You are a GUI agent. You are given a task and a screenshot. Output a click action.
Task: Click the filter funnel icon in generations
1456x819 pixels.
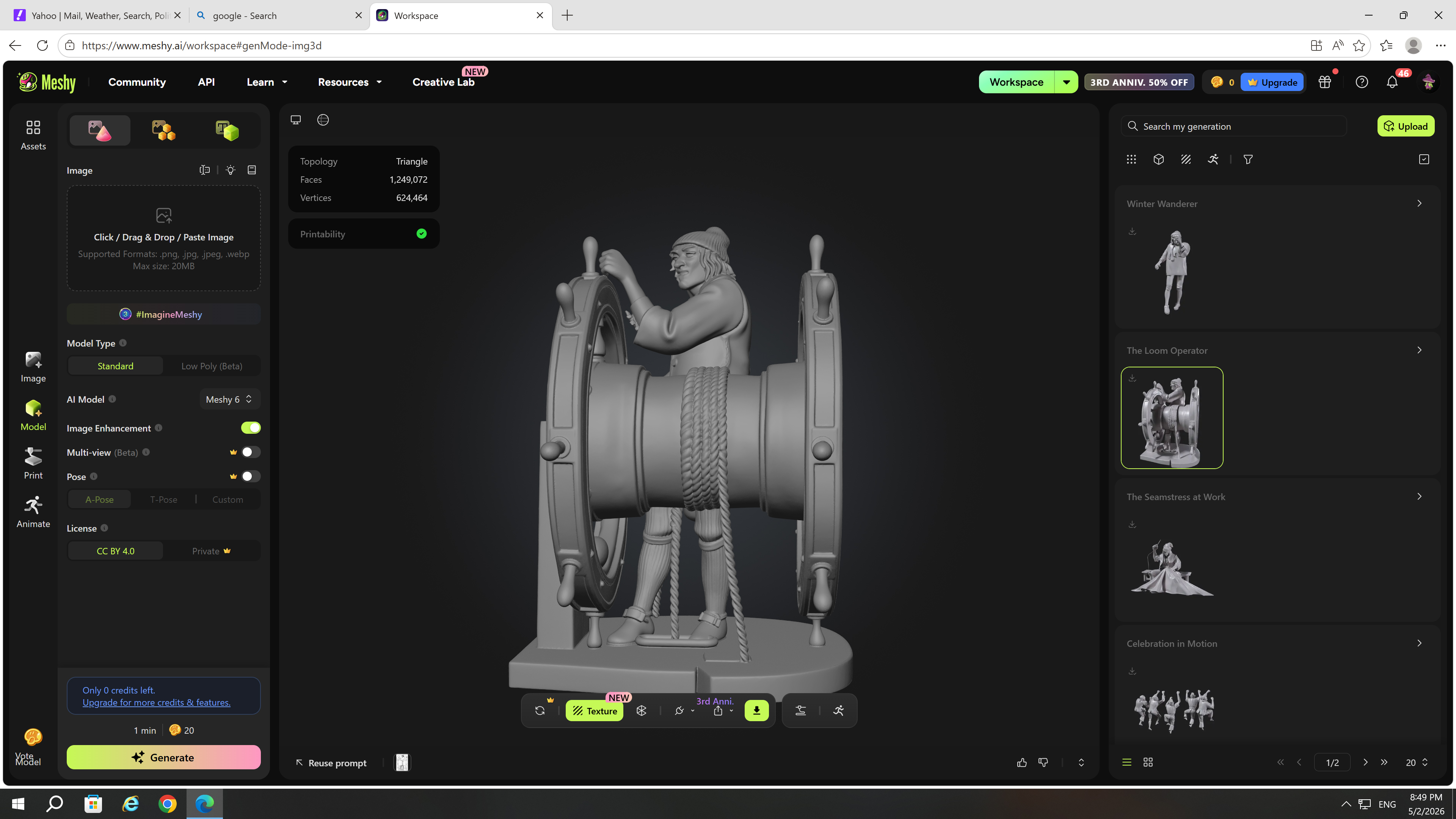point(1248,159)
